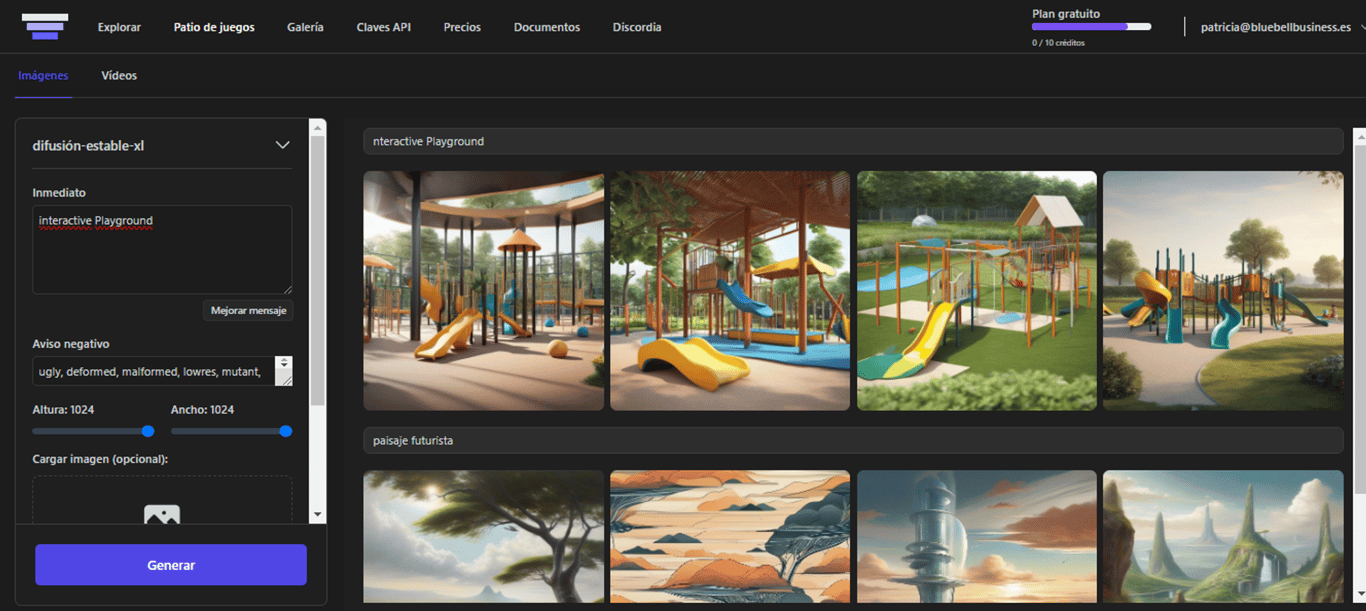Open the fourth playground image with curved path
Viewport: 1366px width, 611px height.
(x=1223, y=290)
